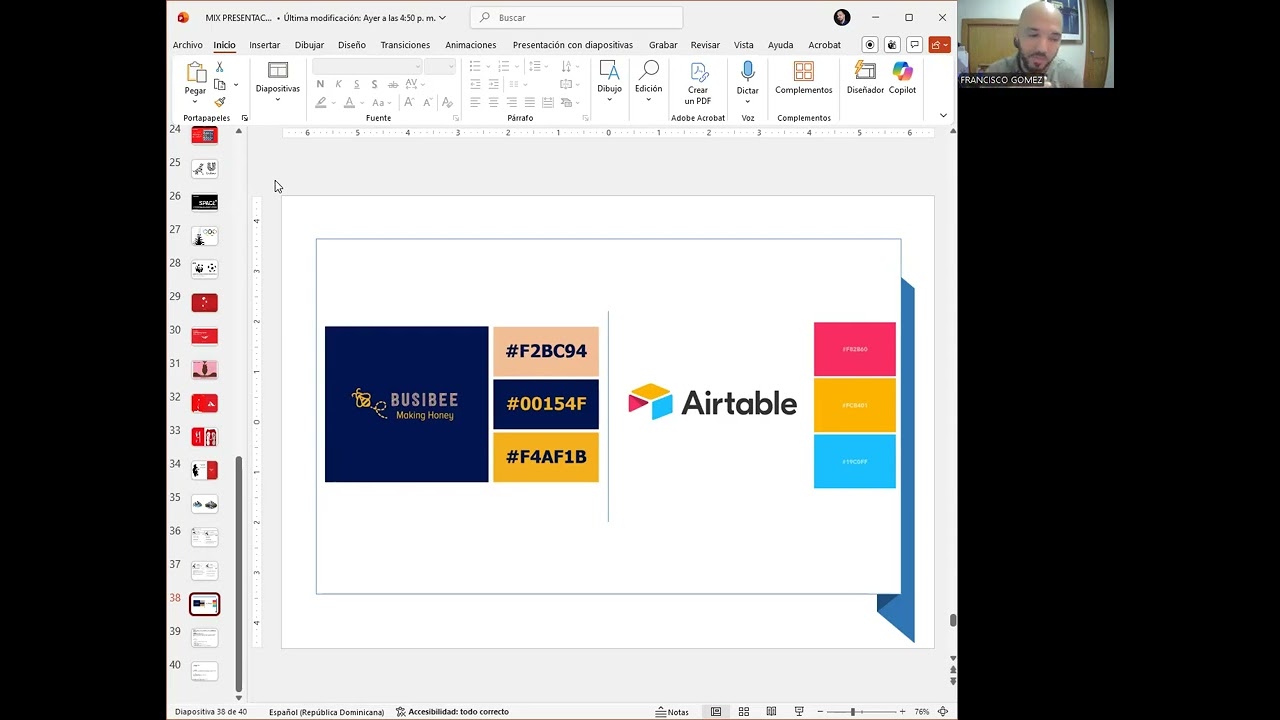The width and height of the screenshot is (1280, 720).
Task: Toggle left text alignment
Action: pos(475,102)
